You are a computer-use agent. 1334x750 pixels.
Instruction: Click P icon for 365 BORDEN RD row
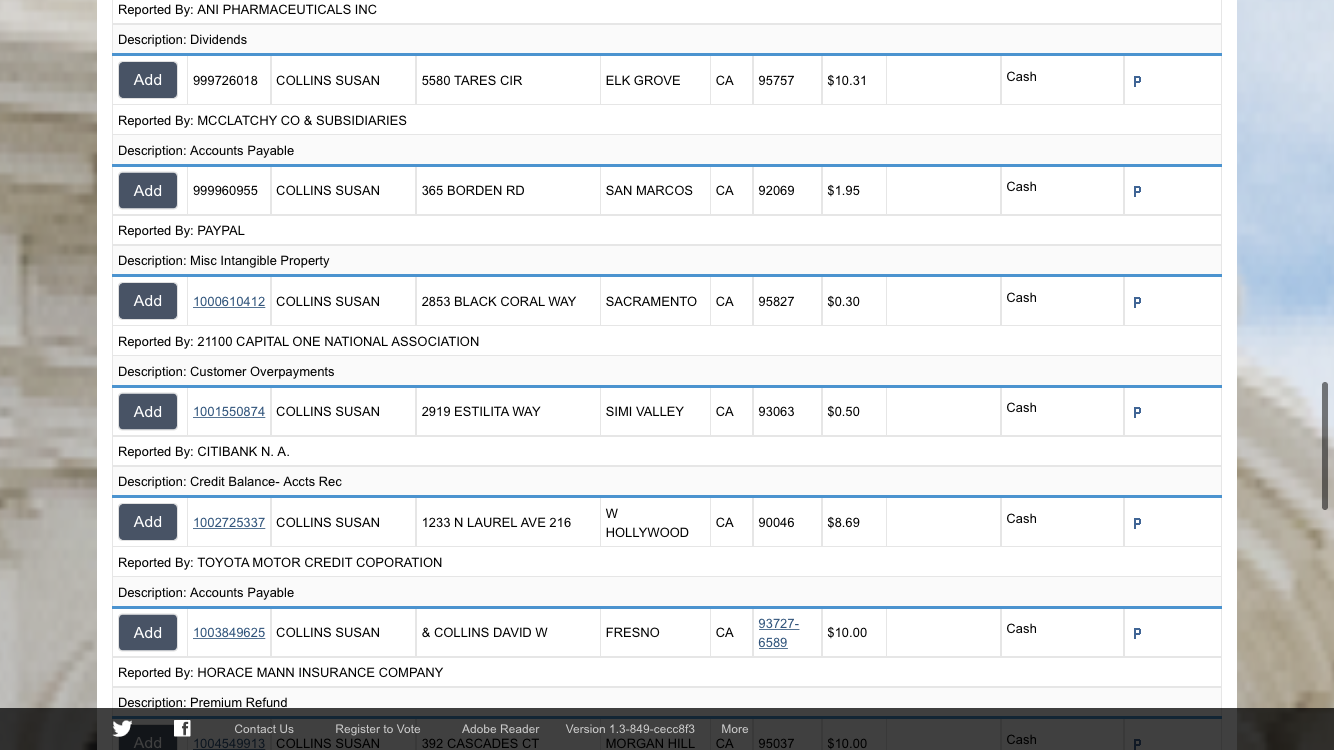(1137, 191)
